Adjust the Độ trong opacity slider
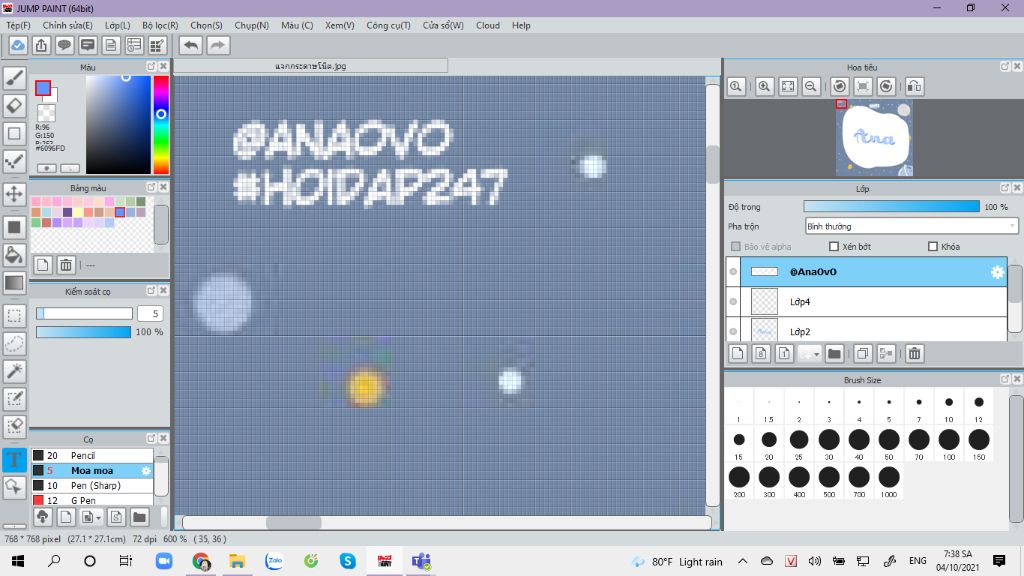 [891, 206]
